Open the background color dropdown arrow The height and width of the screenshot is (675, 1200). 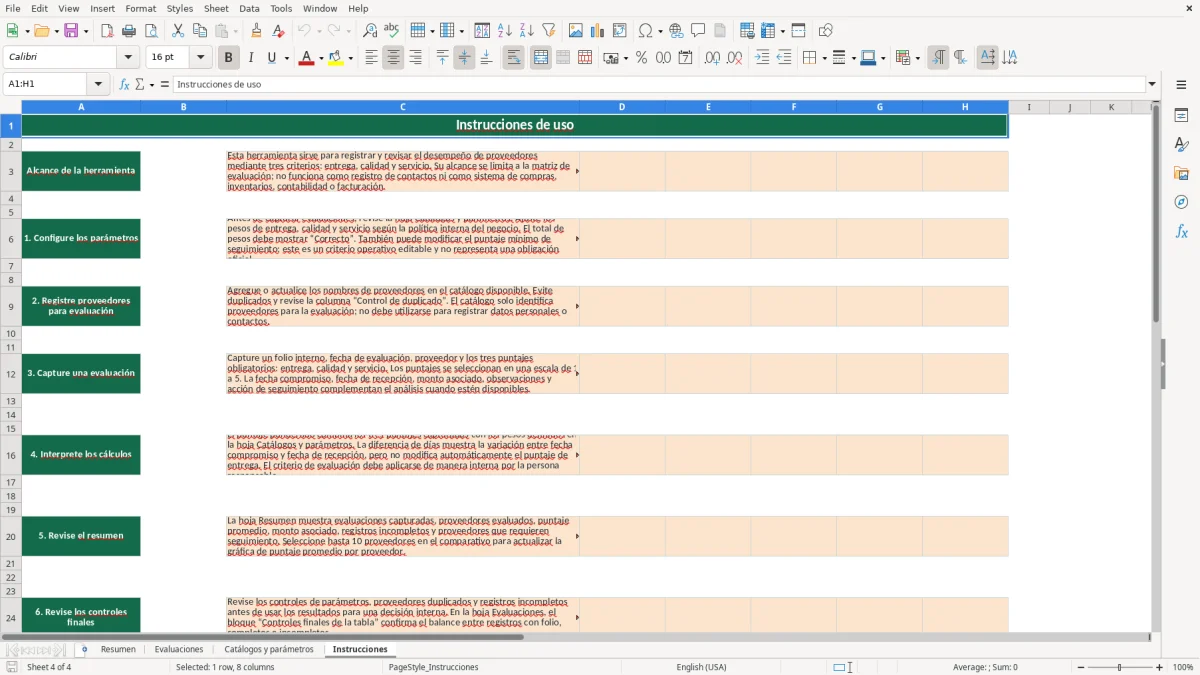pyautogui.click(x=351, y=58)
